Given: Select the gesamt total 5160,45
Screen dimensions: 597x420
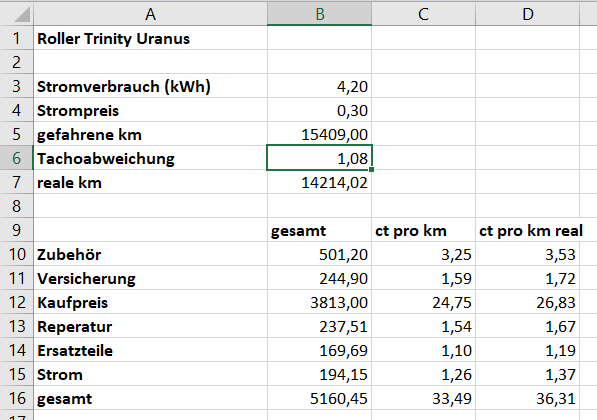Looking at the screenshot, I should (x=319, y=398).
